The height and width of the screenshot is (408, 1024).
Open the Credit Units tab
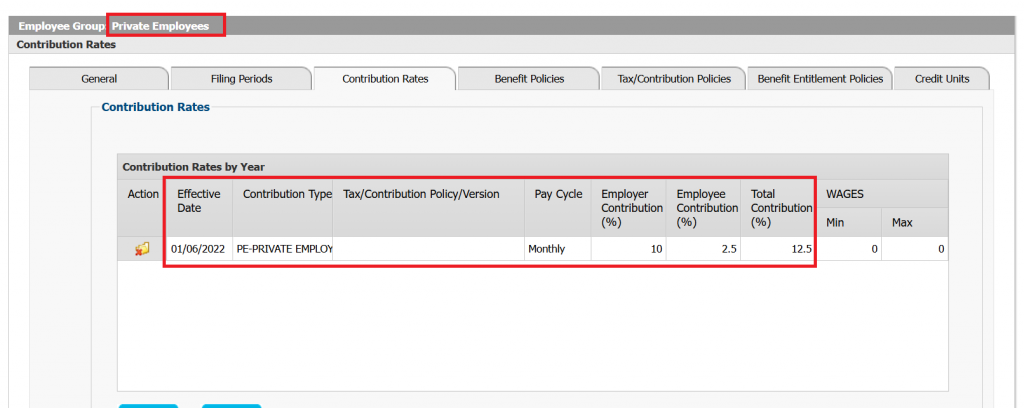(x=941, y=79)
